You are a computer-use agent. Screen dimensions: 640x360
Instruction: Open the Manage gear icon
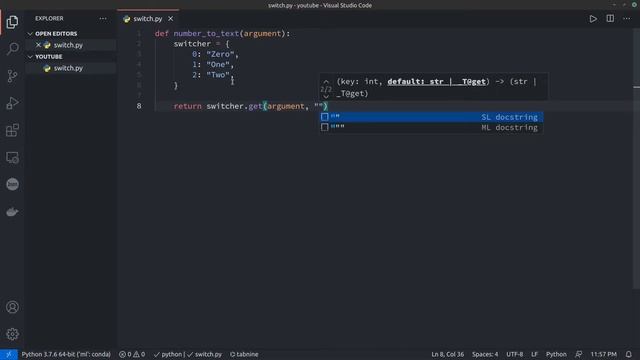coord(12,334)
